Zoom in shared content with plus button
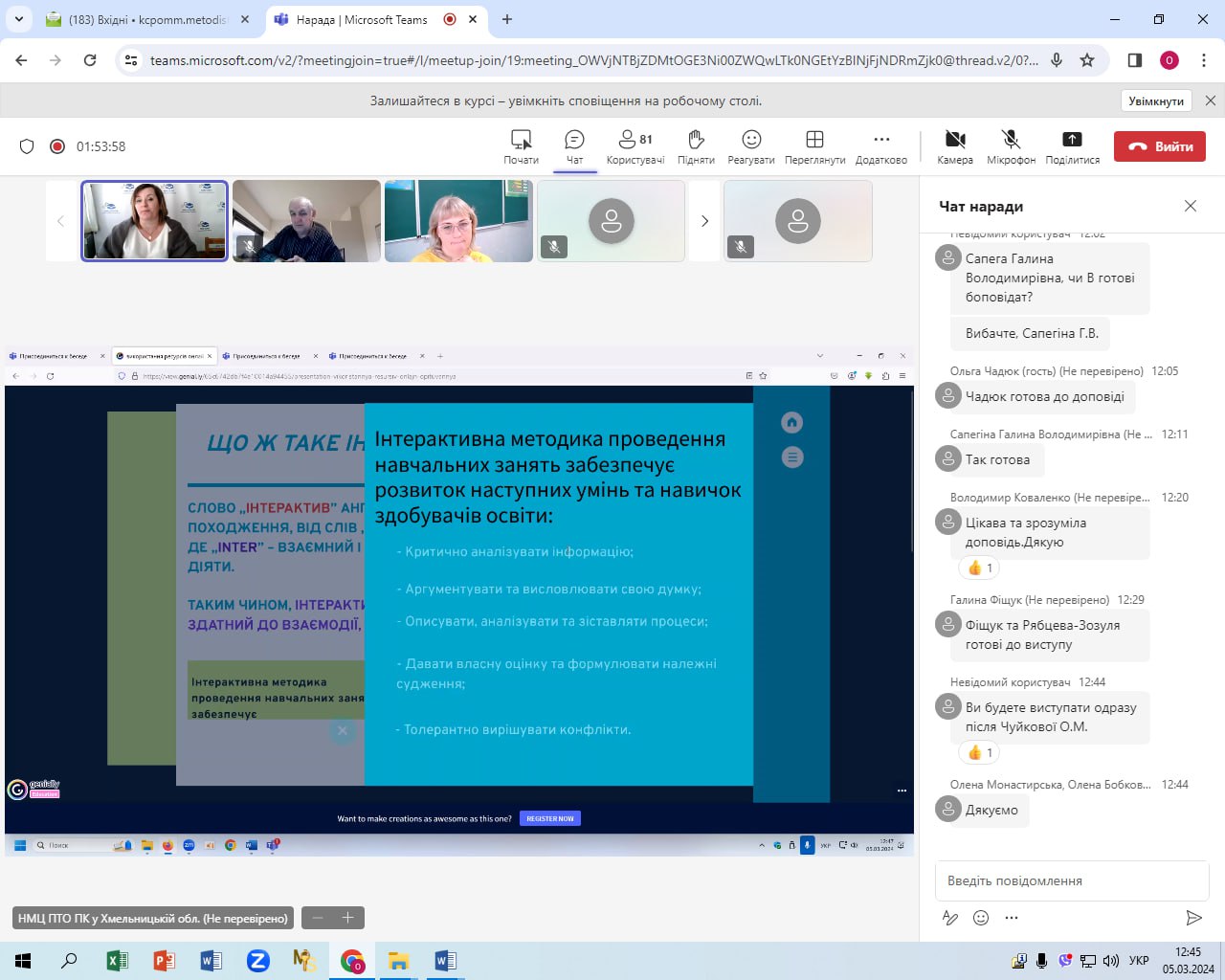This screenshot has width=1225, height=980. click(x=348, y=918)
